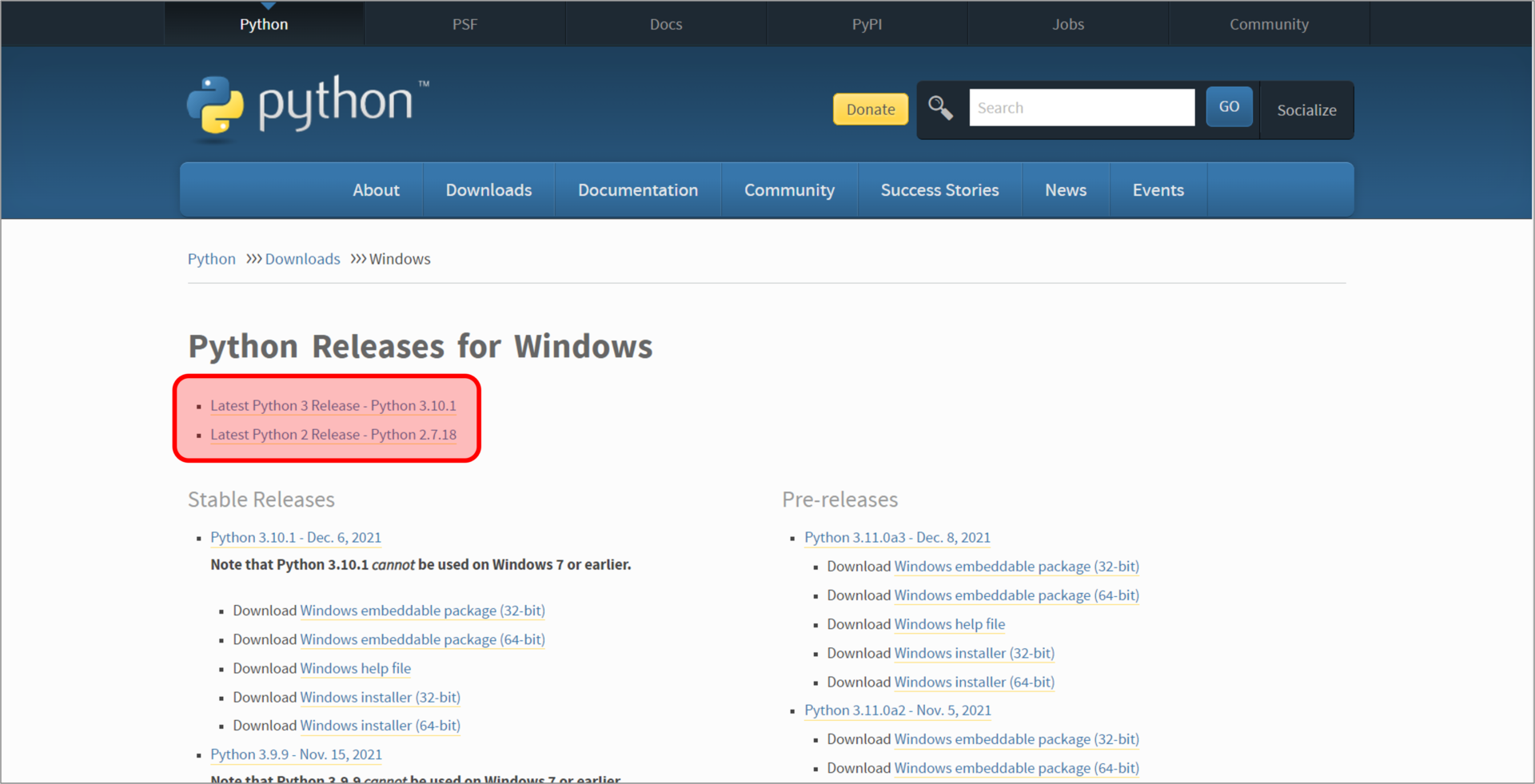The height and width of the screenshot is (784, 1535).
Task: Switch to the PyPI top tab
Action: pos(867,24)
